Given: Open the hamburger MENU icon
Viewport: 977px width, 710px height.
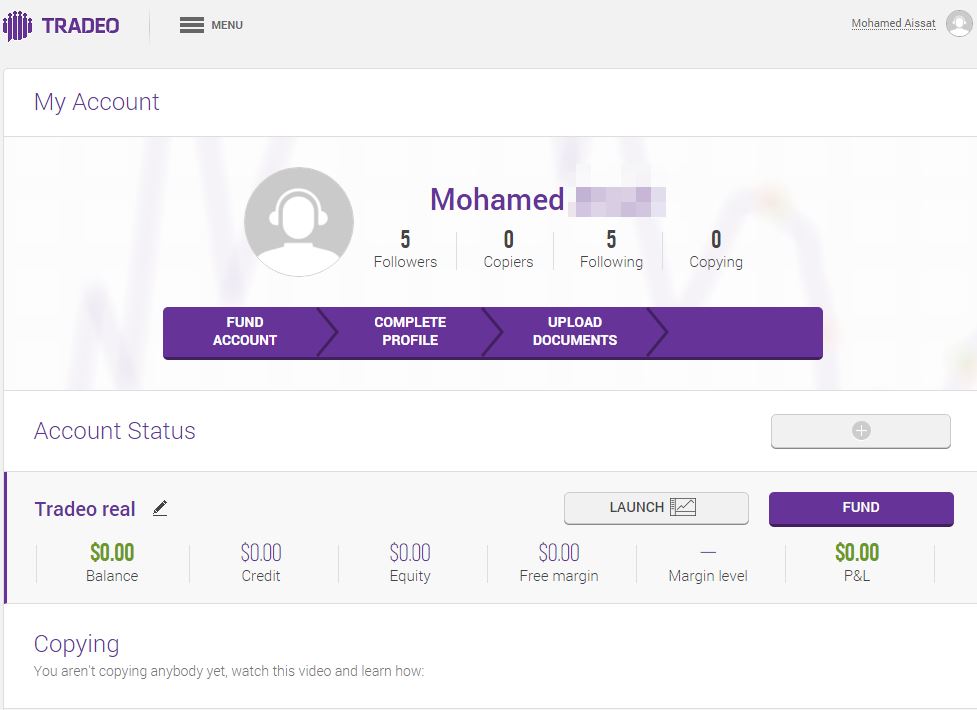Looking at the screenshot, I should tap(192, 25).
